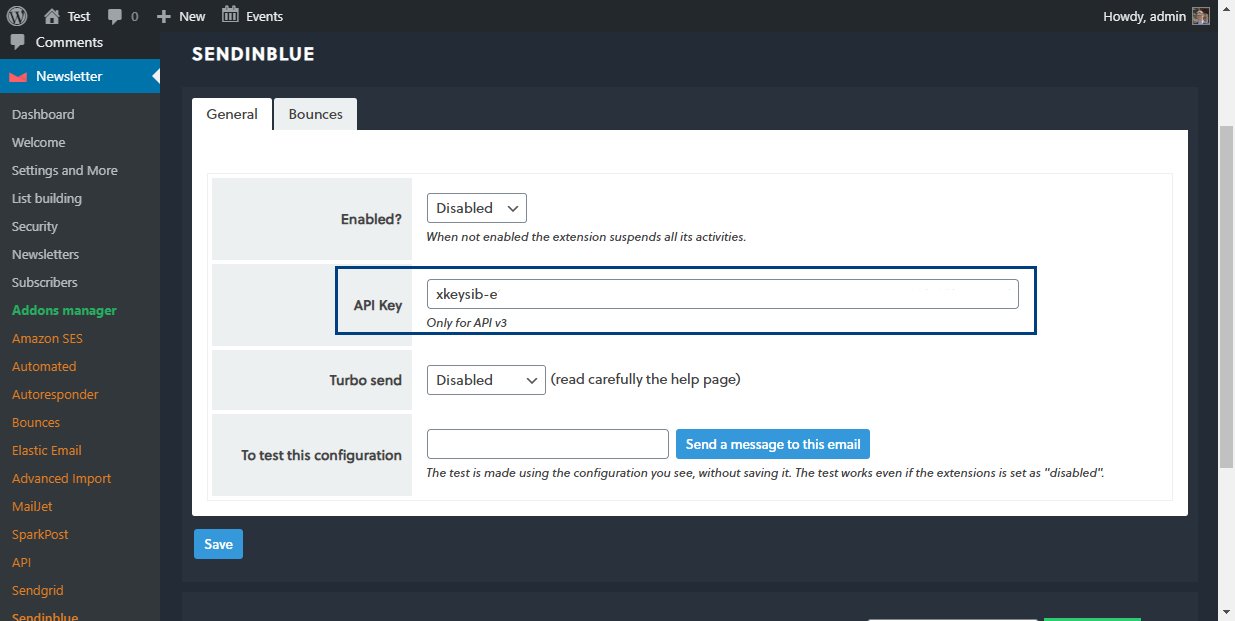Open the Security settings page

point(34,226)
